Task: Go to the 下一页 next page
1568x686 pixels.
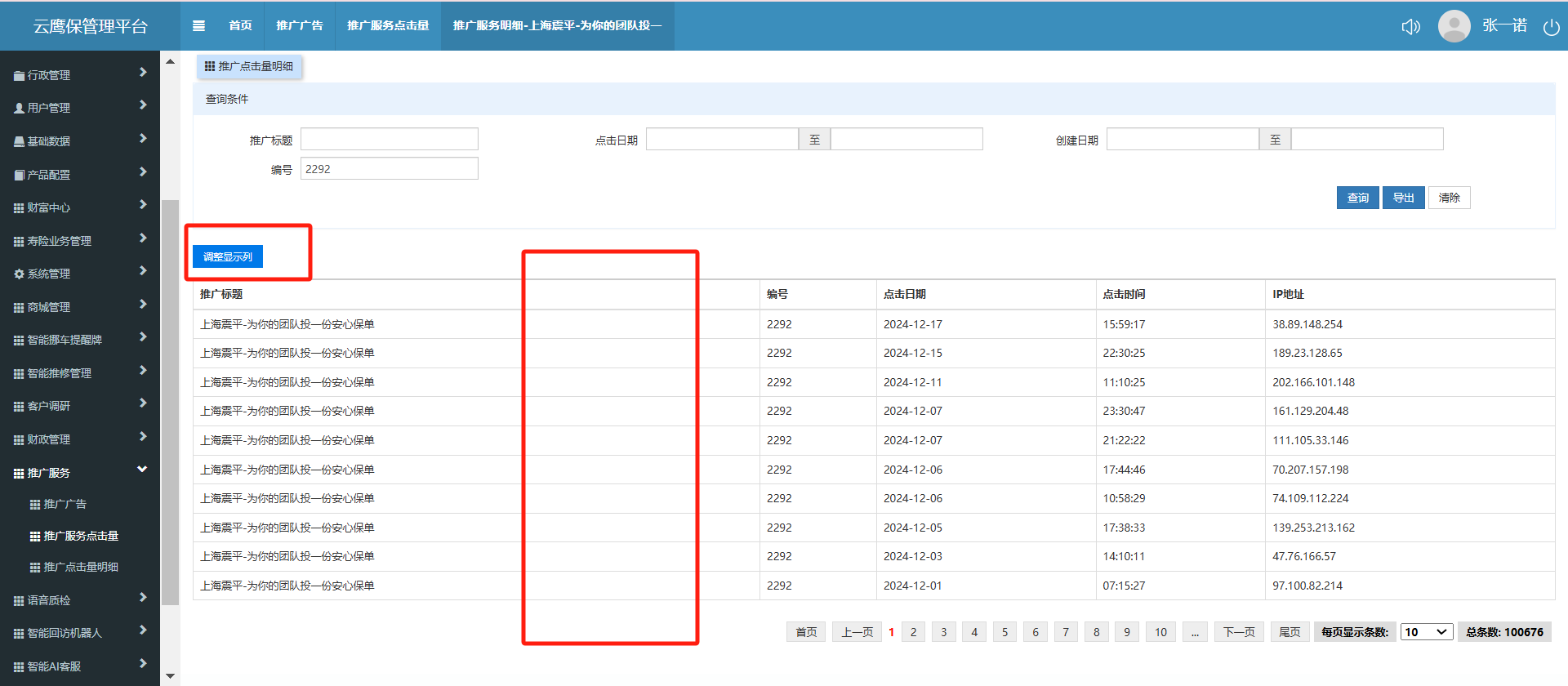Action: pyautogui.click(x=1238, y=632)
